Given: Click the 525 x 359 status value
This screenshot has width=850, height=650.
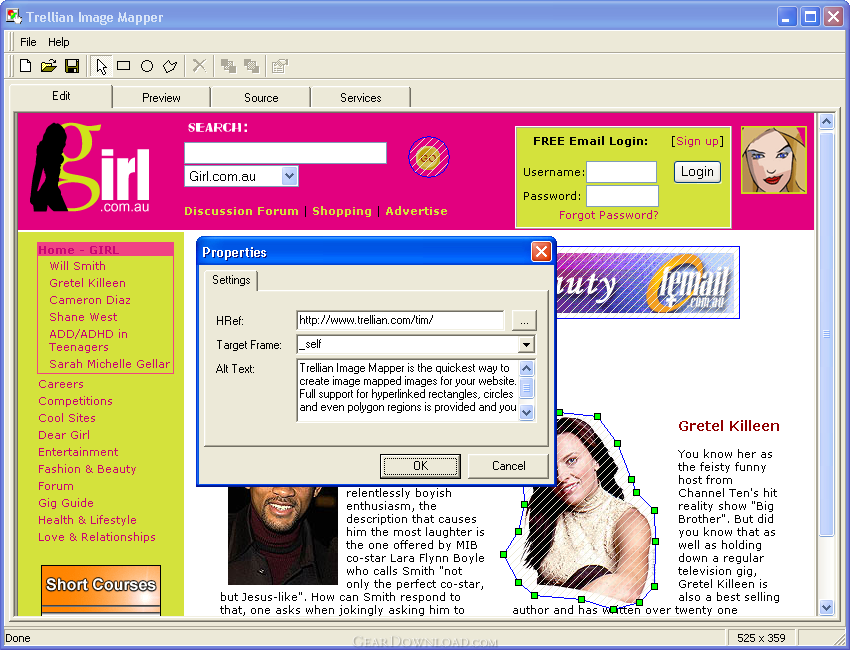Looking at the screenshot, I should [x=761, y=638].
